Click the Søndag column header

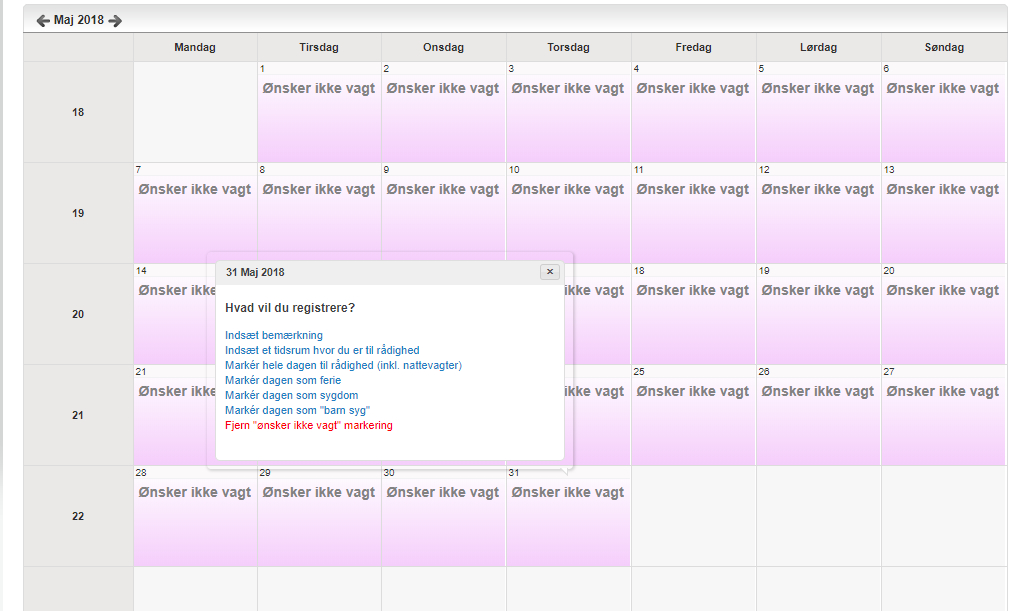(945, 47)
